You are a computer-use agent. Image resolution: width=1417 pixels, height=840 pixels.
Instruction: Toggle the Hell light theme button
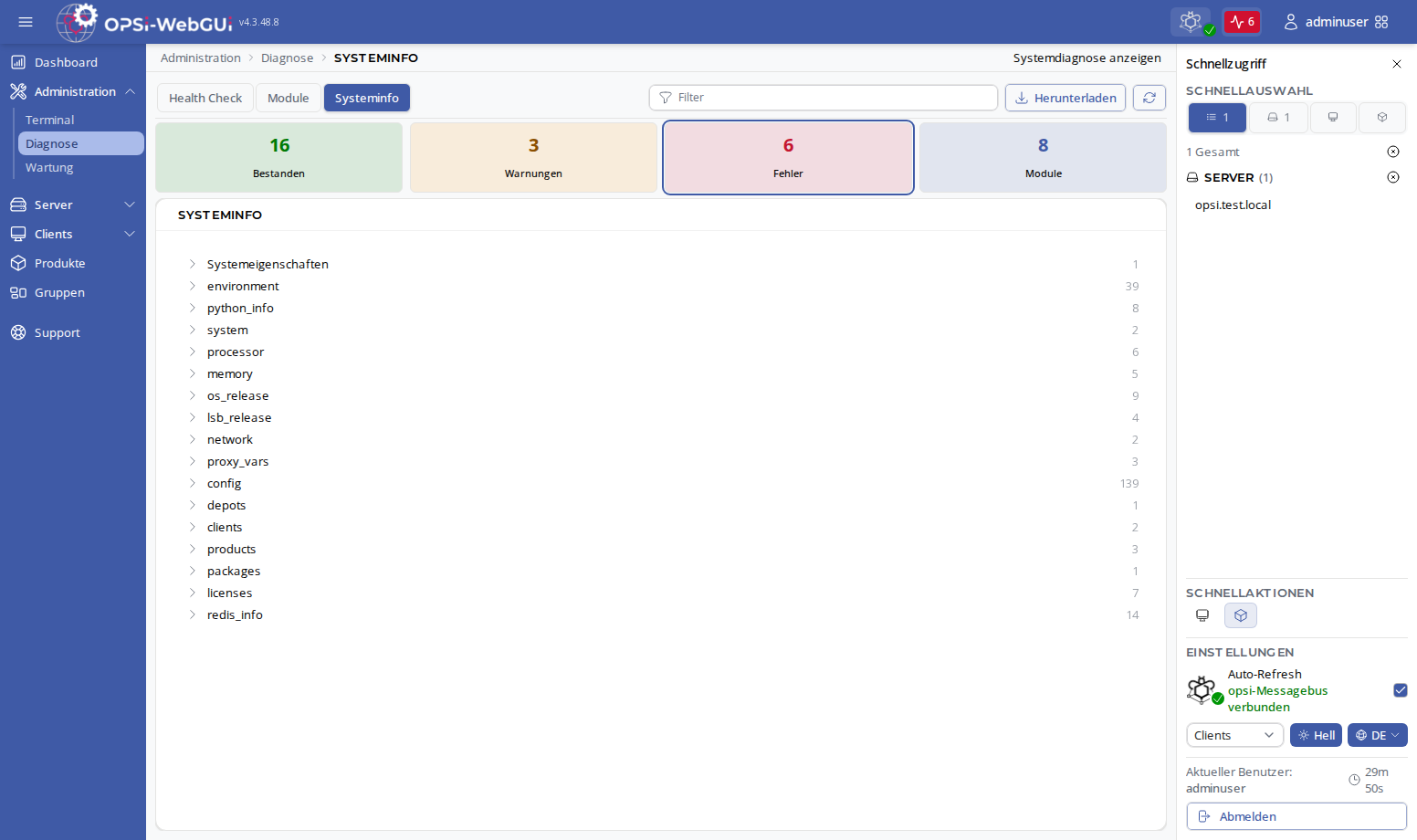[x=1316, y=735]
